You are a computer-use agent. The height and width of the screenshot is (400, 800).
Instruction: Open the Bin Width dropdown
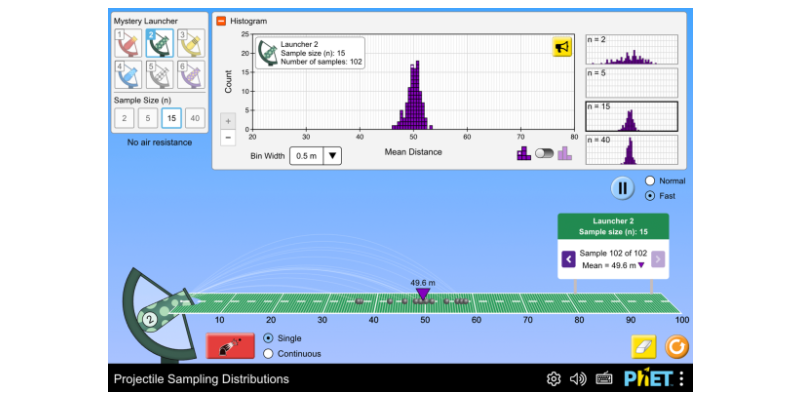pos(315,155)
